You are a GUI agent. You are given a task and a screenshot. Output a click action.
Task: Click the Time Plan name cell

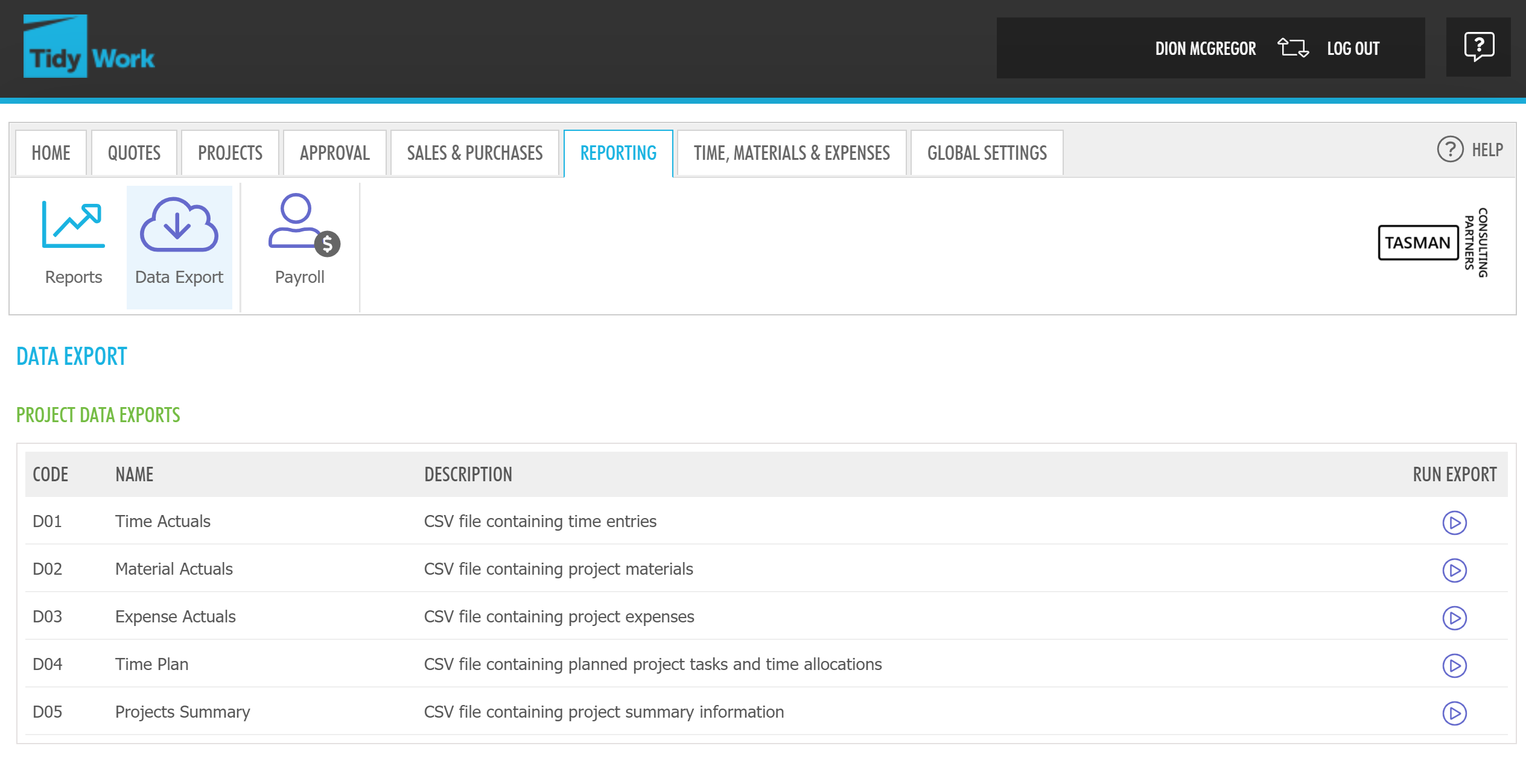(x=151, y=665)
